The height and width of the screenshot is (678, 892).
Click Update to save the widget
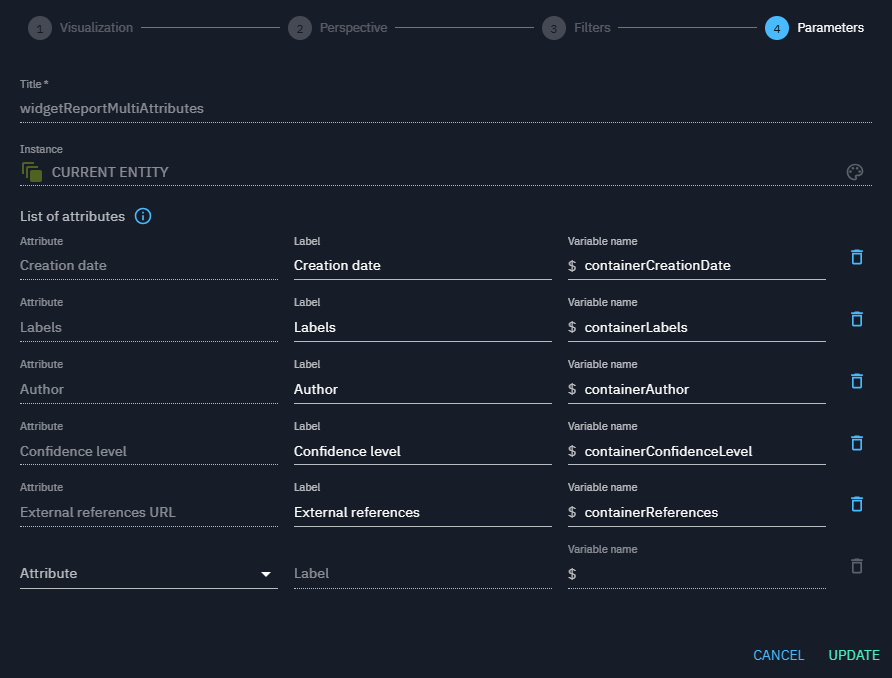point(853,655)
